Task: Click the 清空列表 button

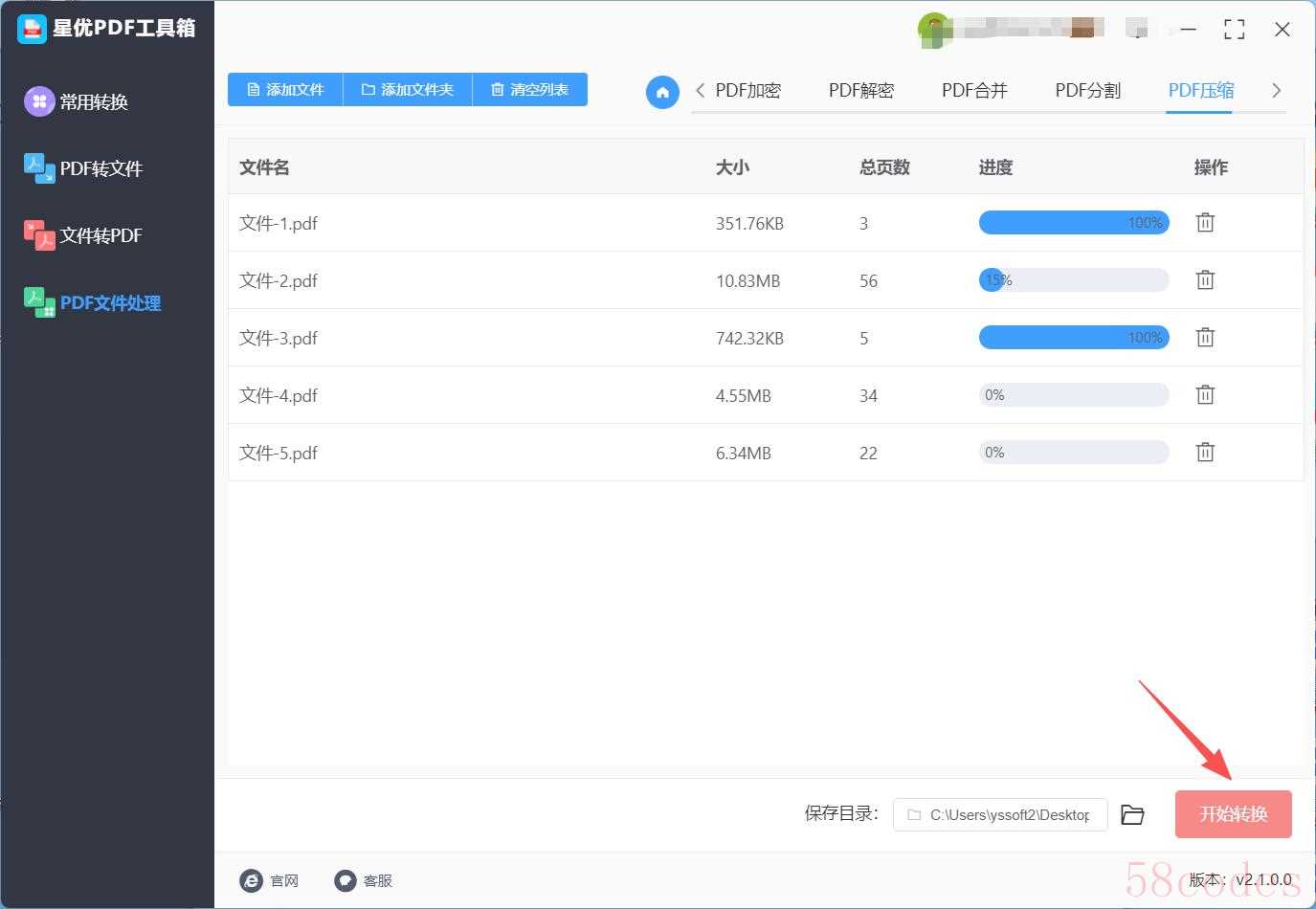Action: [529, 89]
